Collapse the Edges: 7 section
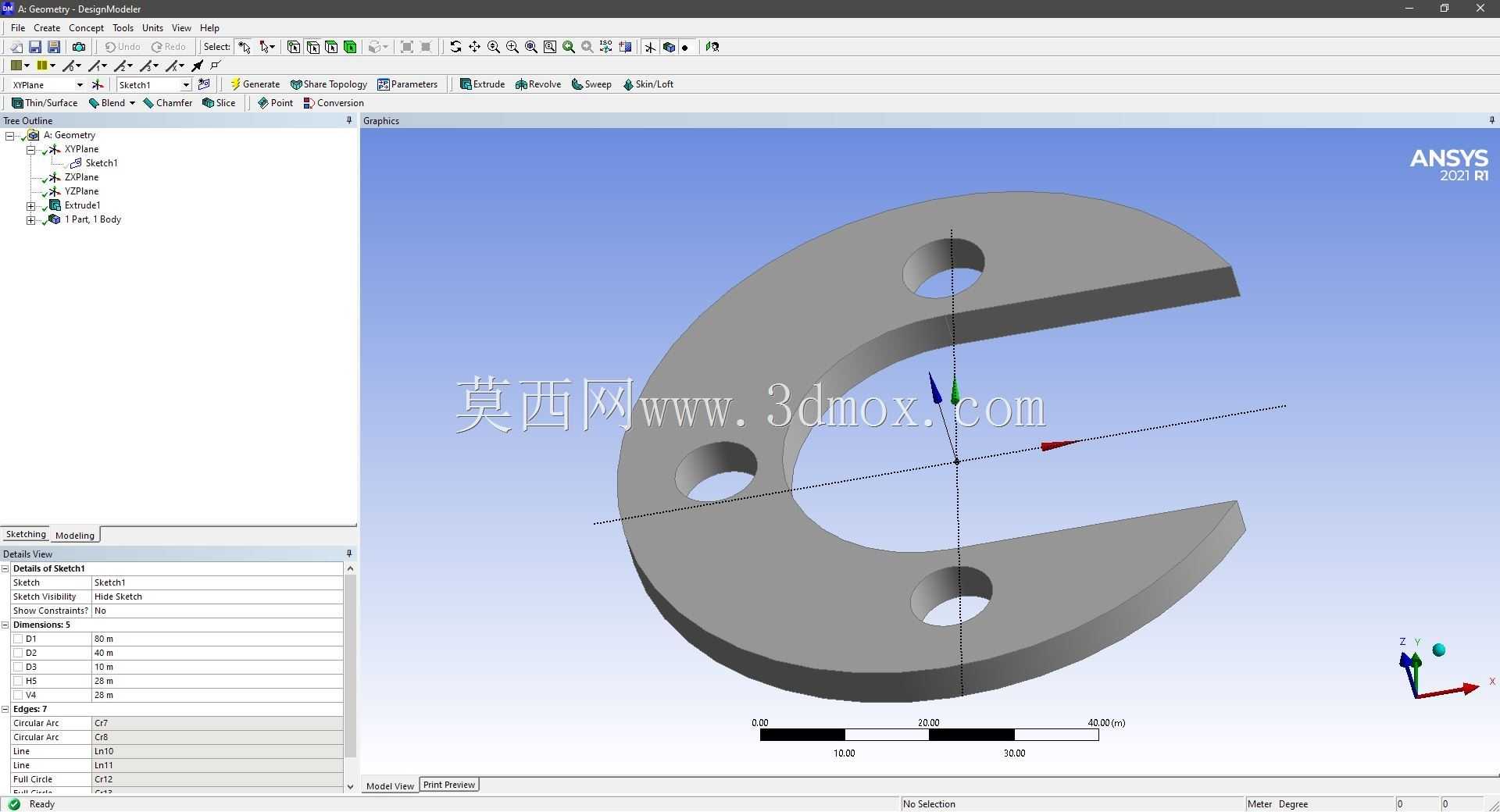 (x=5, y=709)
